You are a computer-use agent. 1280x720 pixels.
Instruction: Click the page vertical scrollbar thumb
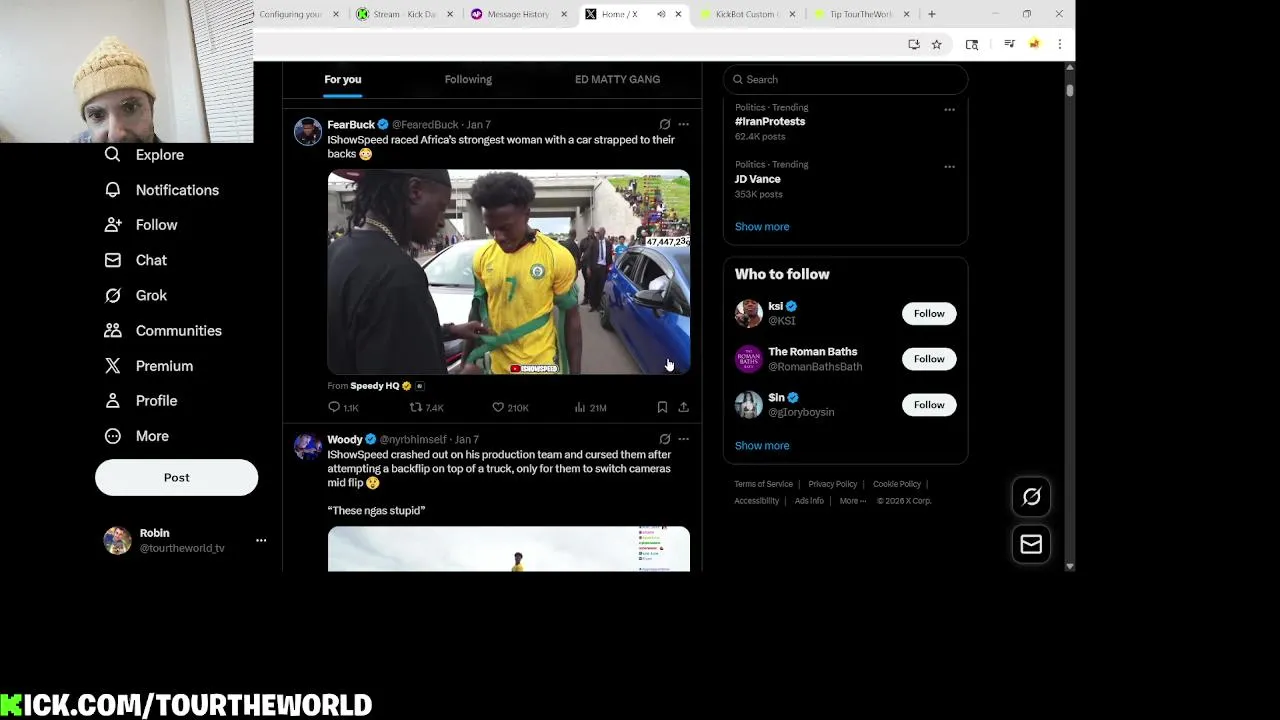1069,90
